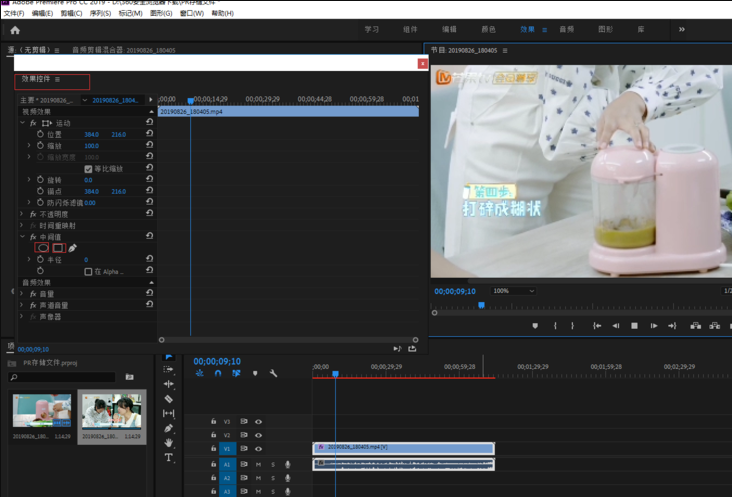The image size is (732, 497).
Task: Click the Extract button in program monitor
Action: pyautogui.click(x=715, y=326)
